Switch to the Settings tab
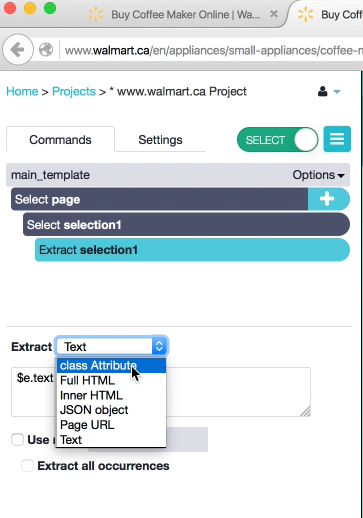363x518 pixels. (160, 140)
